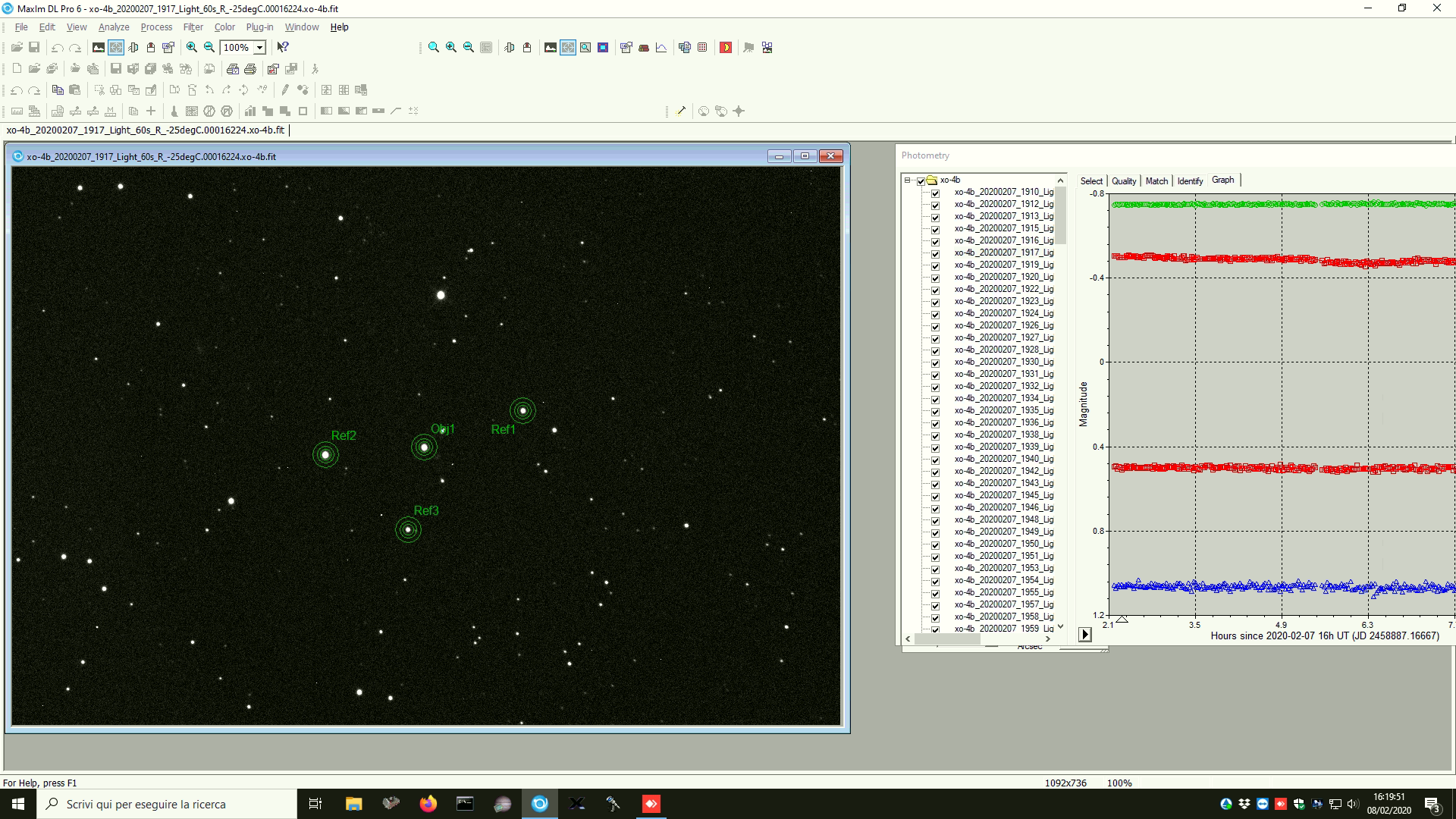
Task: Toggle the xo-4b root folder checkbox
Action: pyautogui.click(x=921, y=180)
